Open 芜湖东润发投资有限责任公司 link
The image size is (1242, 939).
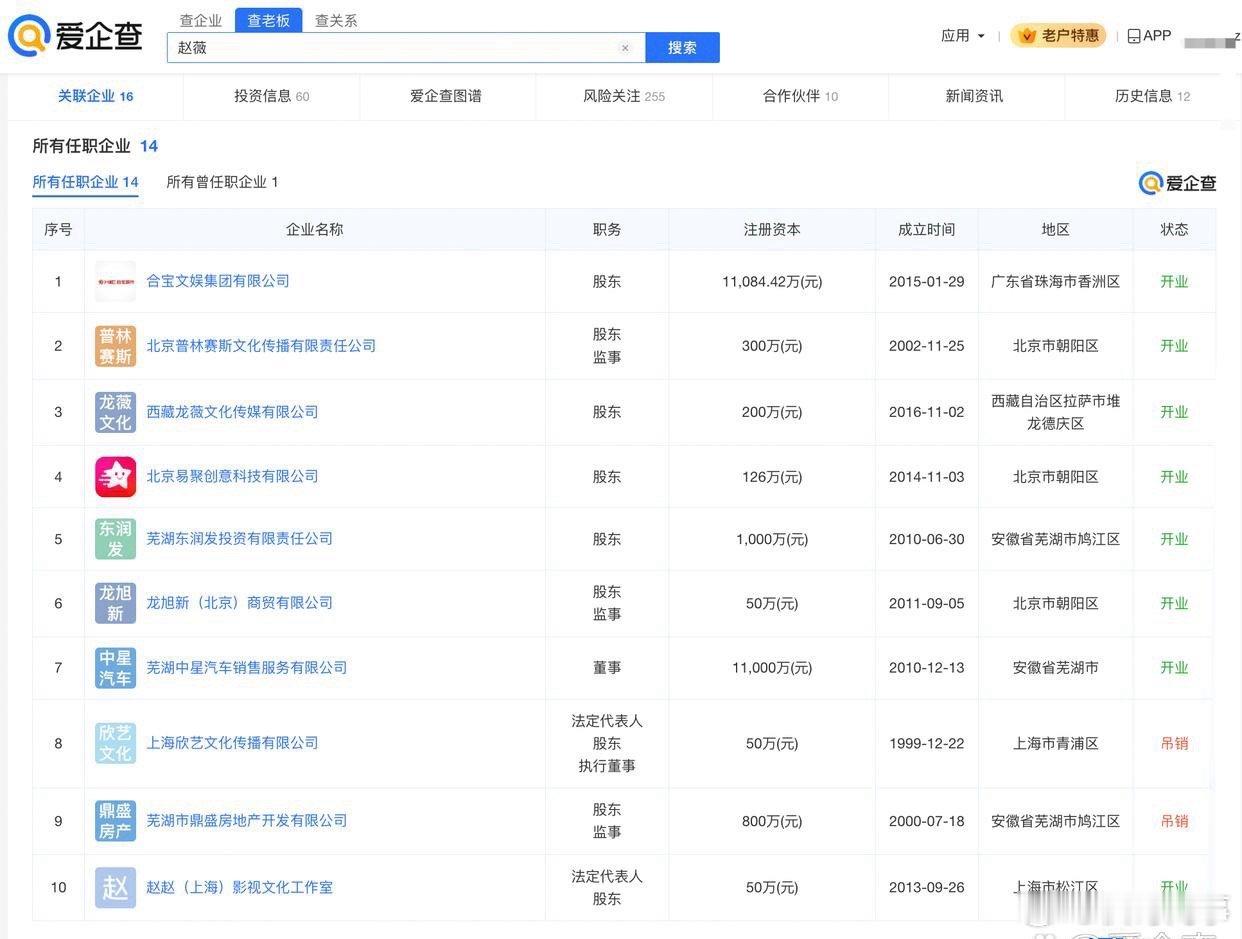click(239, 538)
